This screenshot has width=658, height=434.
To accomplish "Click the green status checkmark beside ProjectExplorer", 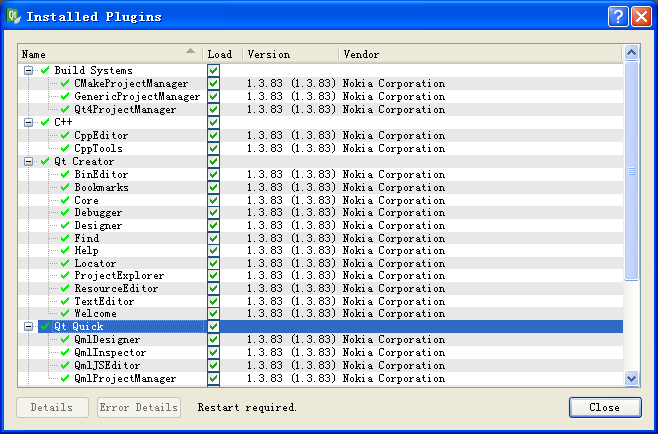I will coord(65,275).
